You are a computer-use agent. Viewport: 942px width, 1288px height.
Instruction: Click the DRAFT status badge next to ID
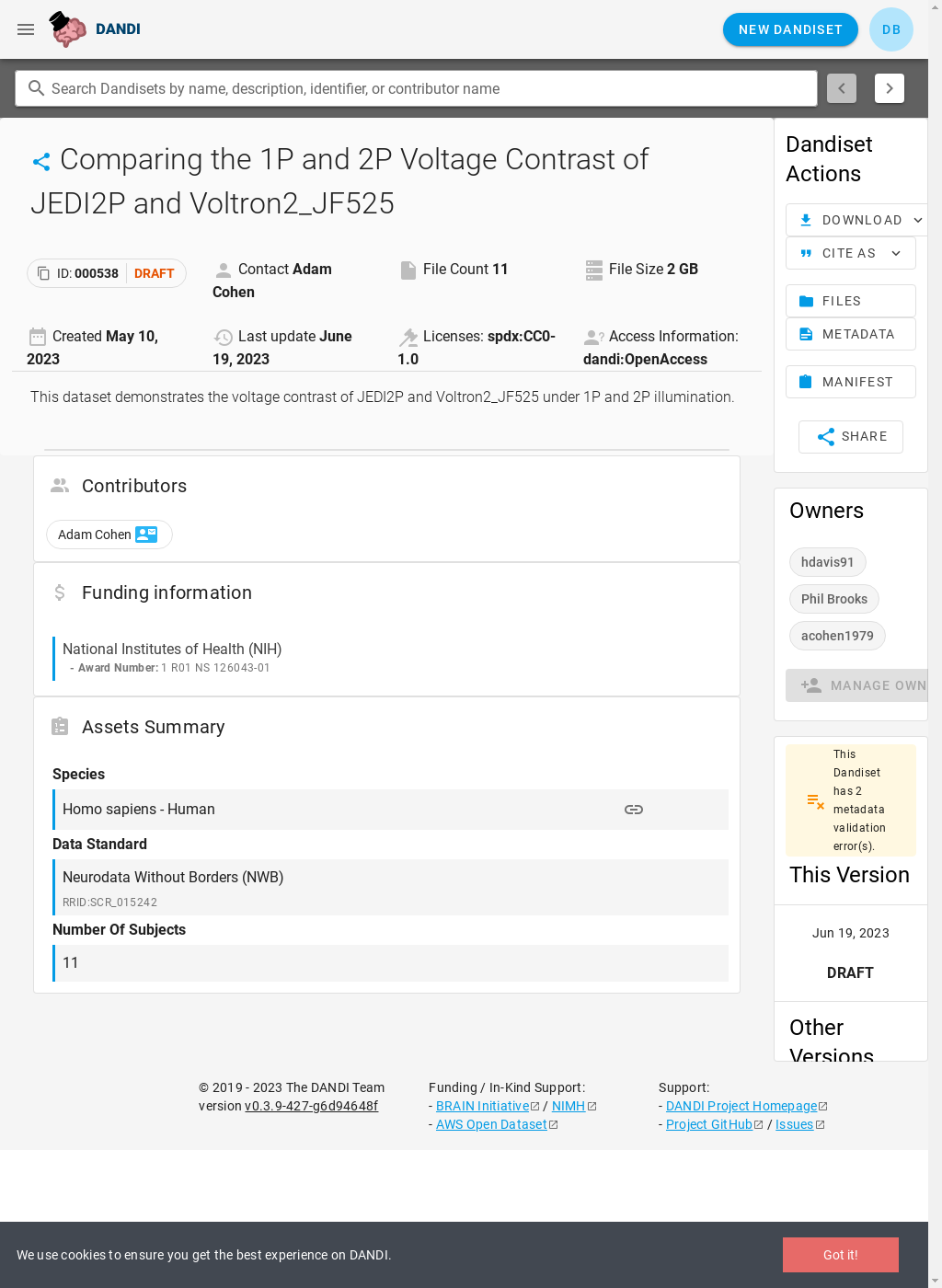point(155,273)
